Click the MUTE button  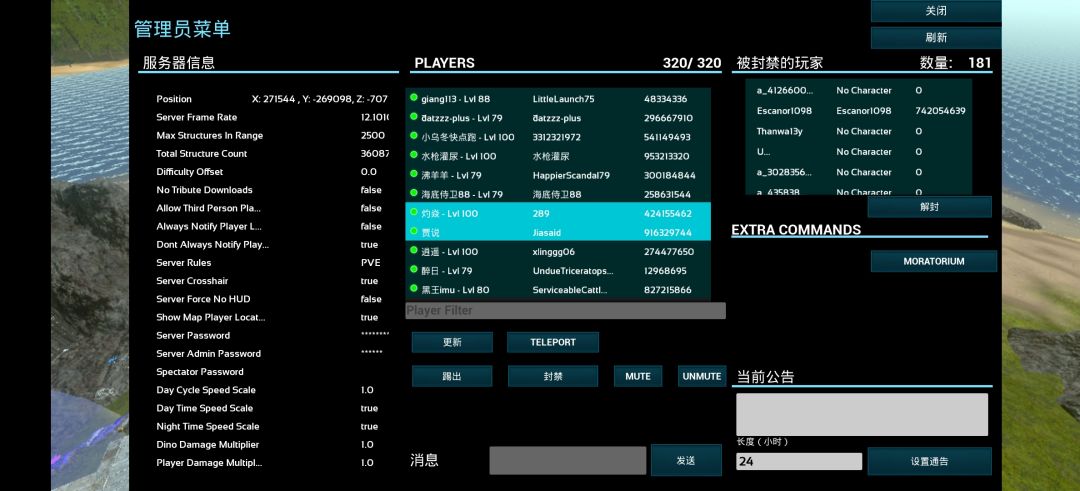click(x=638, y=376)
